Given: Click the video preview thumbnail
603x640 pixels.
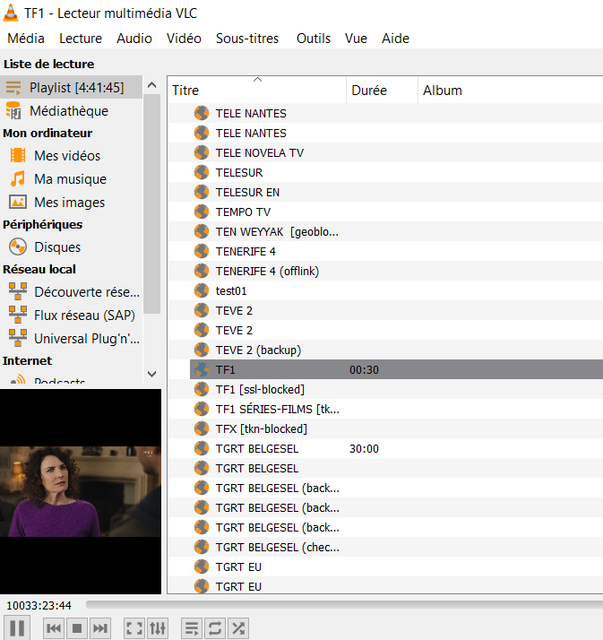Looking at the screenshot, I should 80,491.
